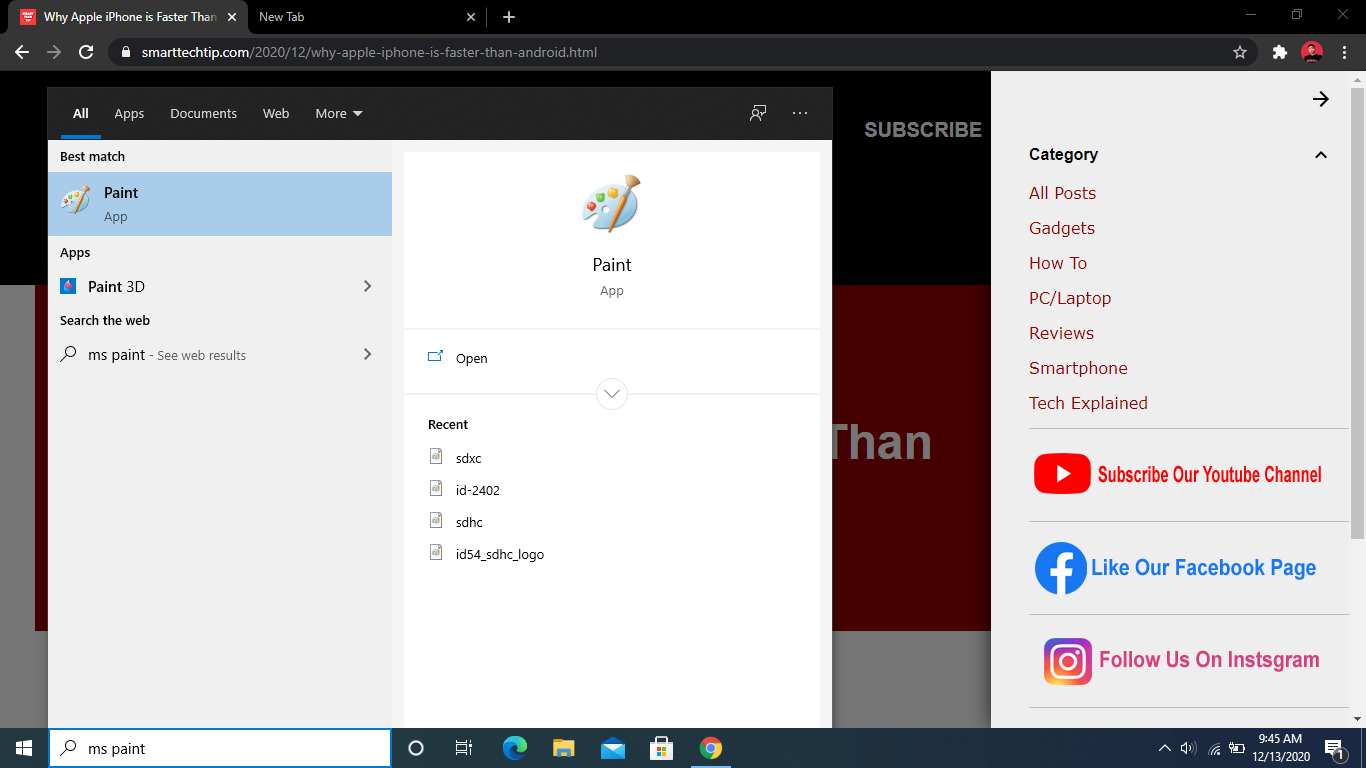Open the How To category link

point(1058,263)
